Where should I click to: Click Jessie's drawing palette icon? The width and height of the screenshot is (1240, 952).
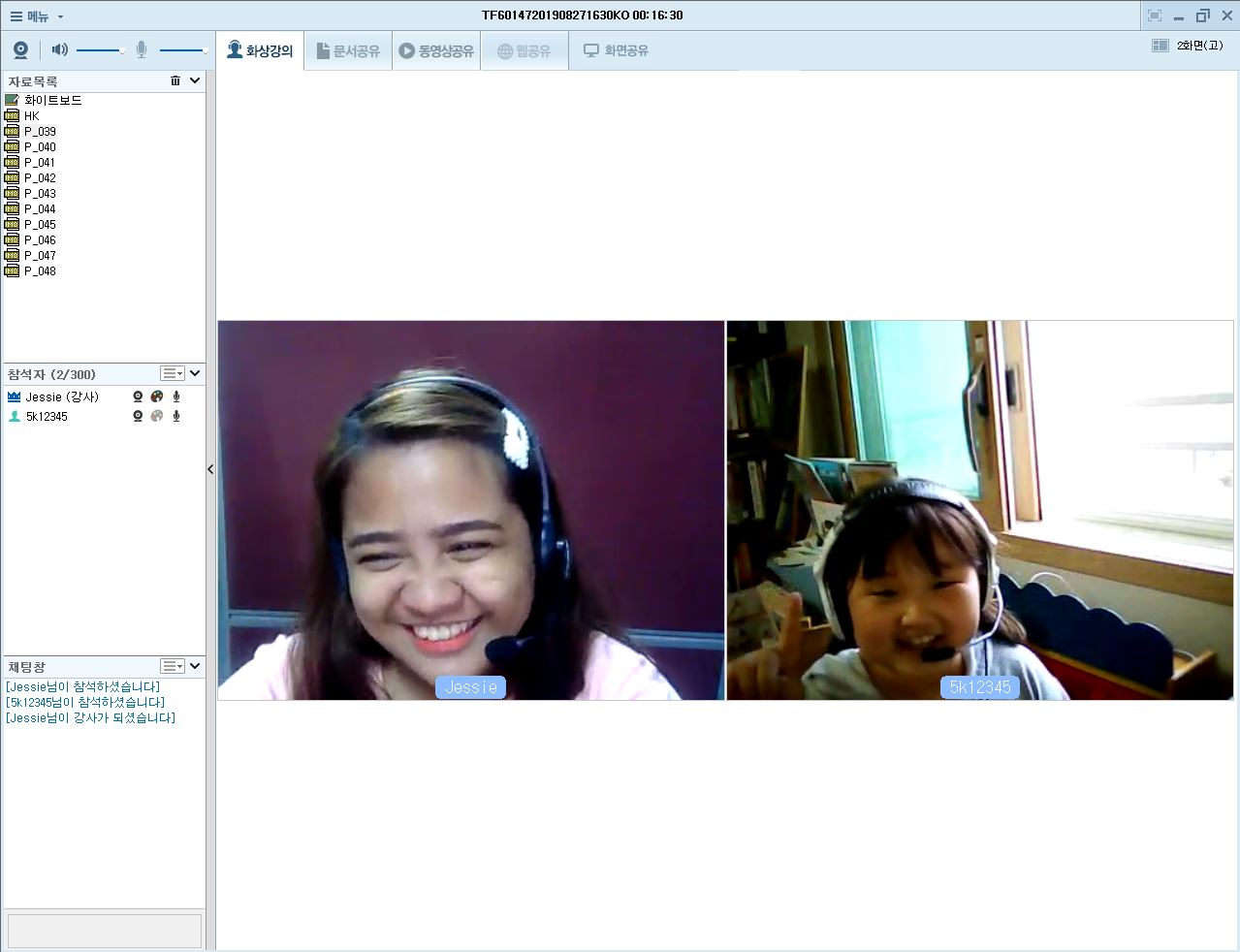[157, 397]
